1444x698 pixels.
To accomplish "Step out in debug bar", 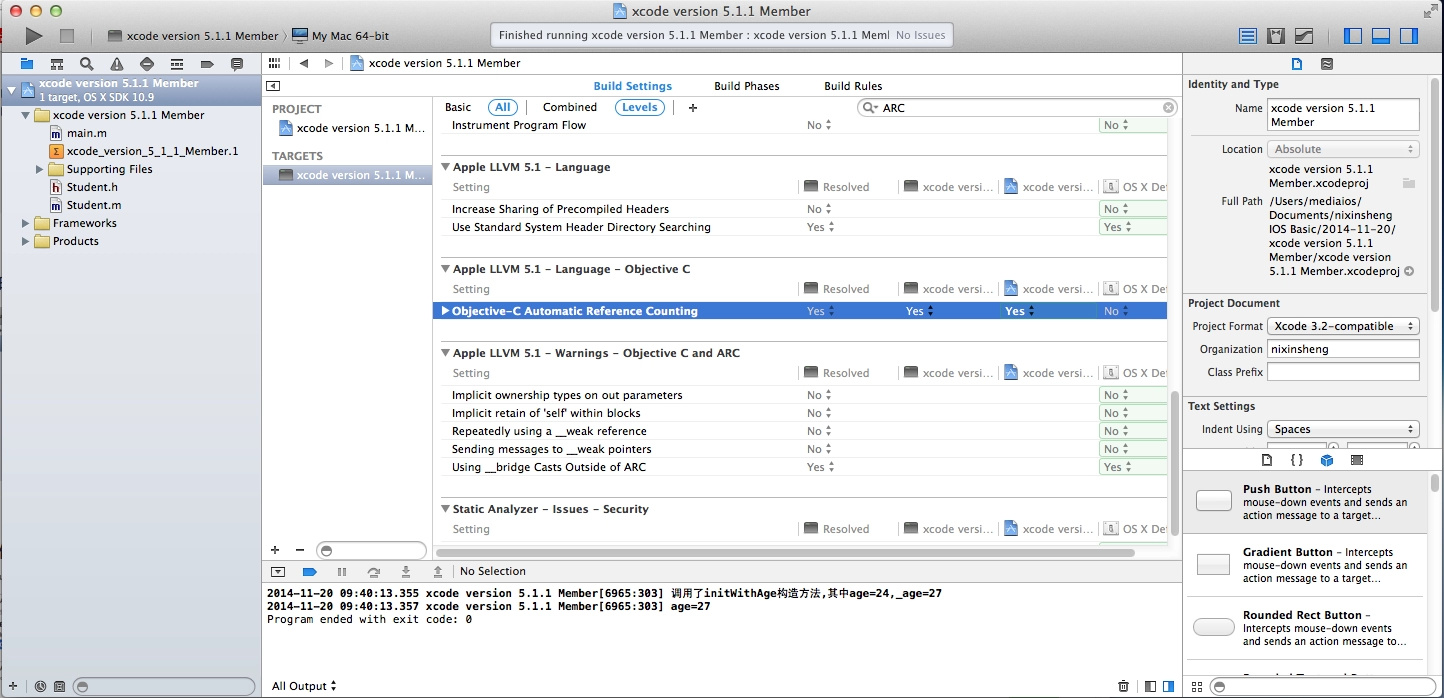I will click(438, 572).
